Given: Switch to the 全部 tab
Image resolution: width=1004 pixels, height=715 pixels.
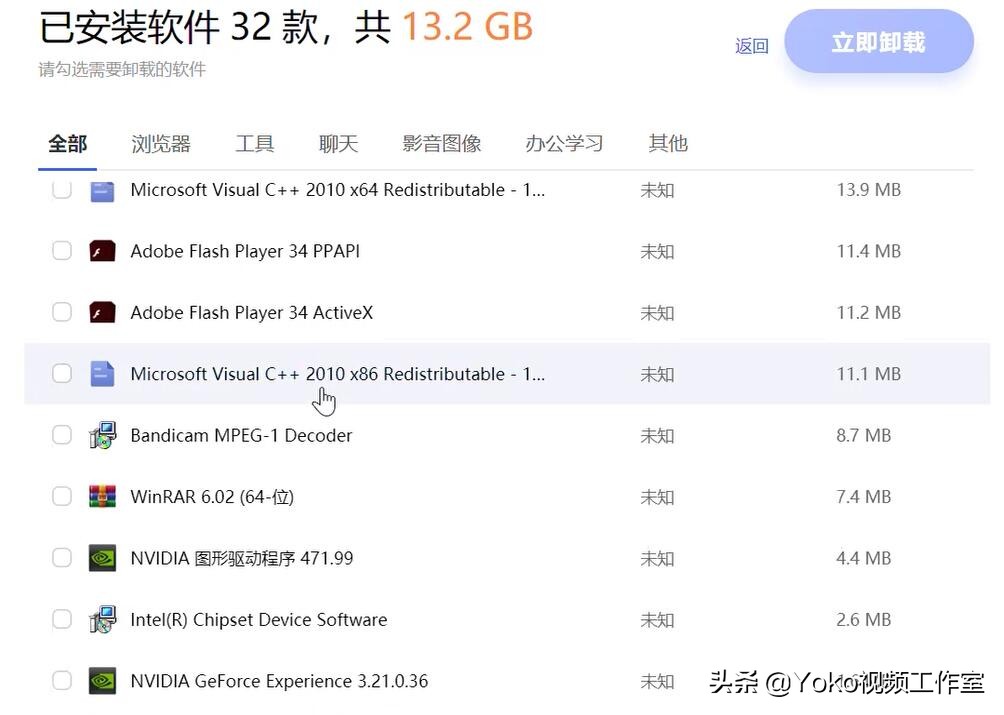Looking at the screenshot, I should 67,143.
